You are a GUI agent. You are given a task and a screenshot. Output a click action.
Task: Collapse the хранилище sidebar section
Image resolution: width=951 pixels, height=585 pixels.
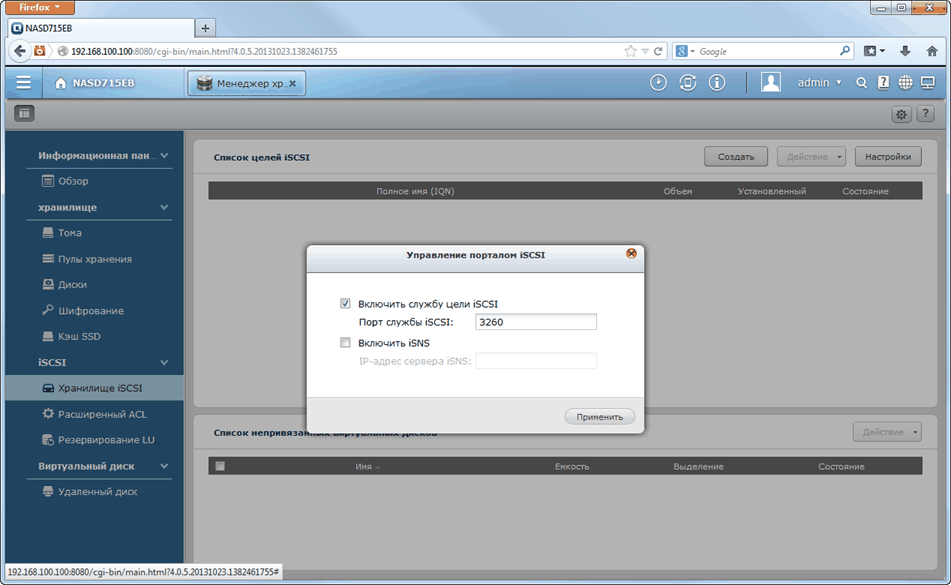165,207
